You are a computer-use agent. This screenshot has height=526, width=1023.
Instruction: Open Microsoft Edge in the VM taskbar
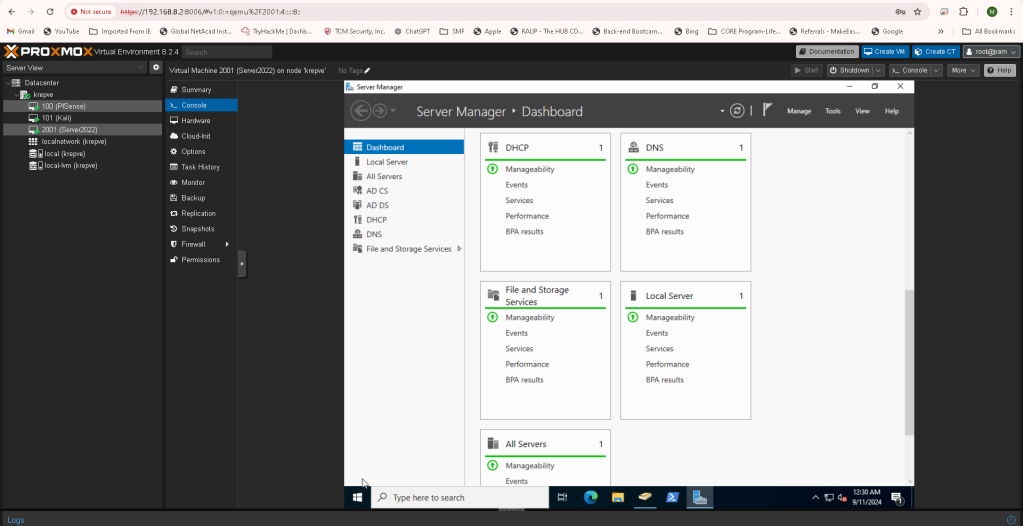590,497
